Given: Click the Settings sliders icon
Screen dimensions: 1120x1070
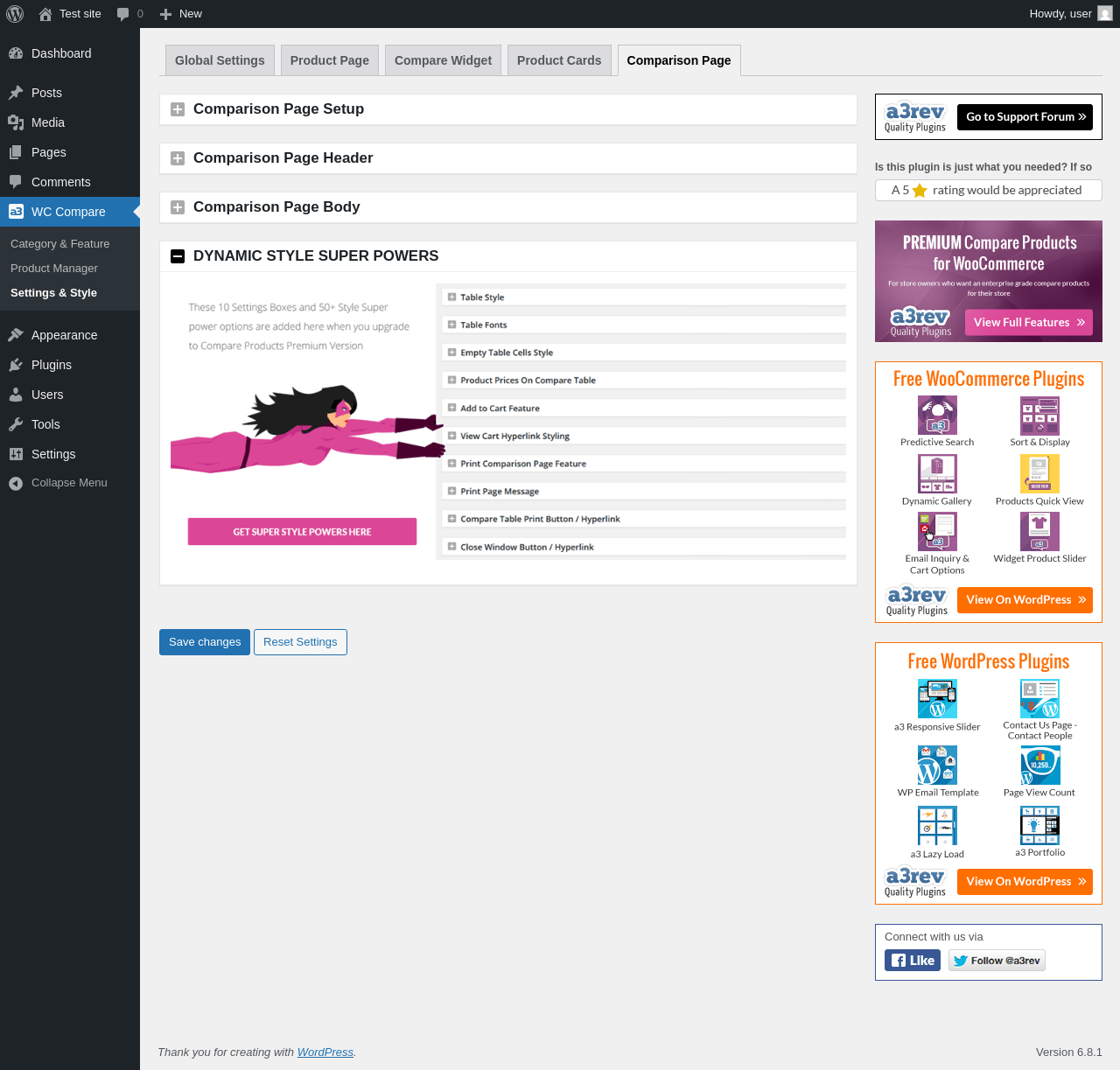Looking at the screenshot, I should [x=16, y=454].
